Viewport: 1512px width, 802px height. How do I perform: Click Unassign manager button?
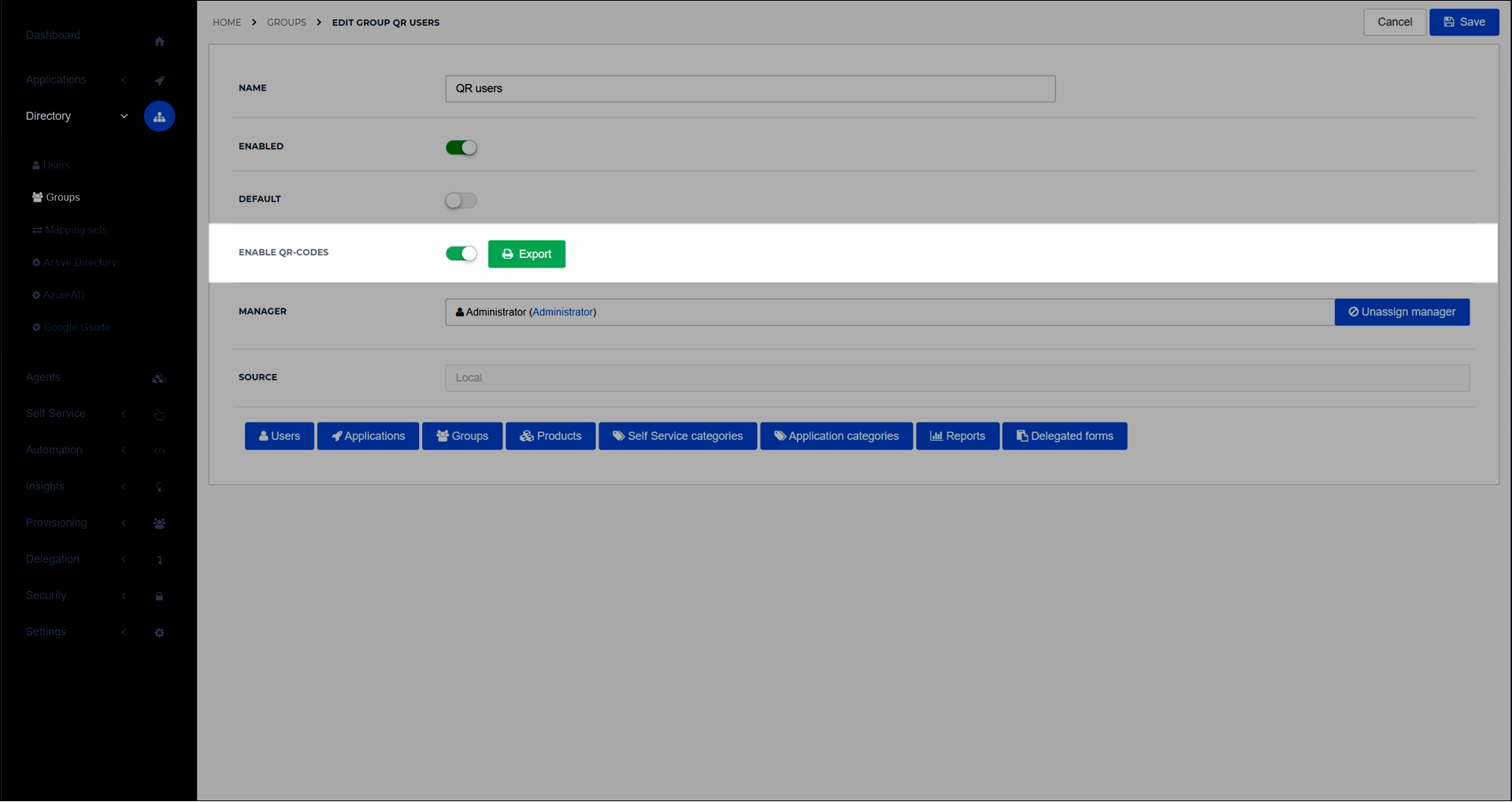pyautogui.click(x=1402, y=312)
